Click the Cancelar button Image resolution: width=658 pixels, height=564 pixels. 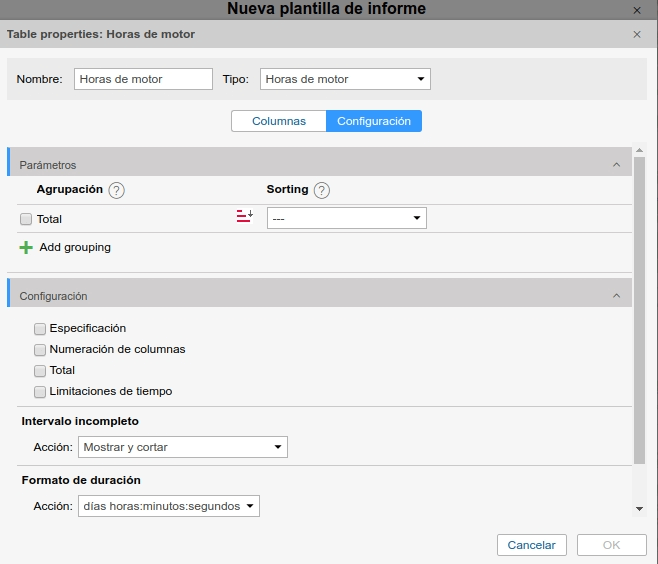tap(532, 545)
